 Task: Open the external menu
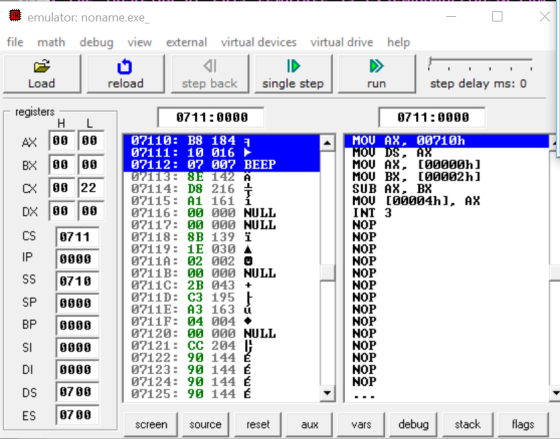[x=186, y=42]
